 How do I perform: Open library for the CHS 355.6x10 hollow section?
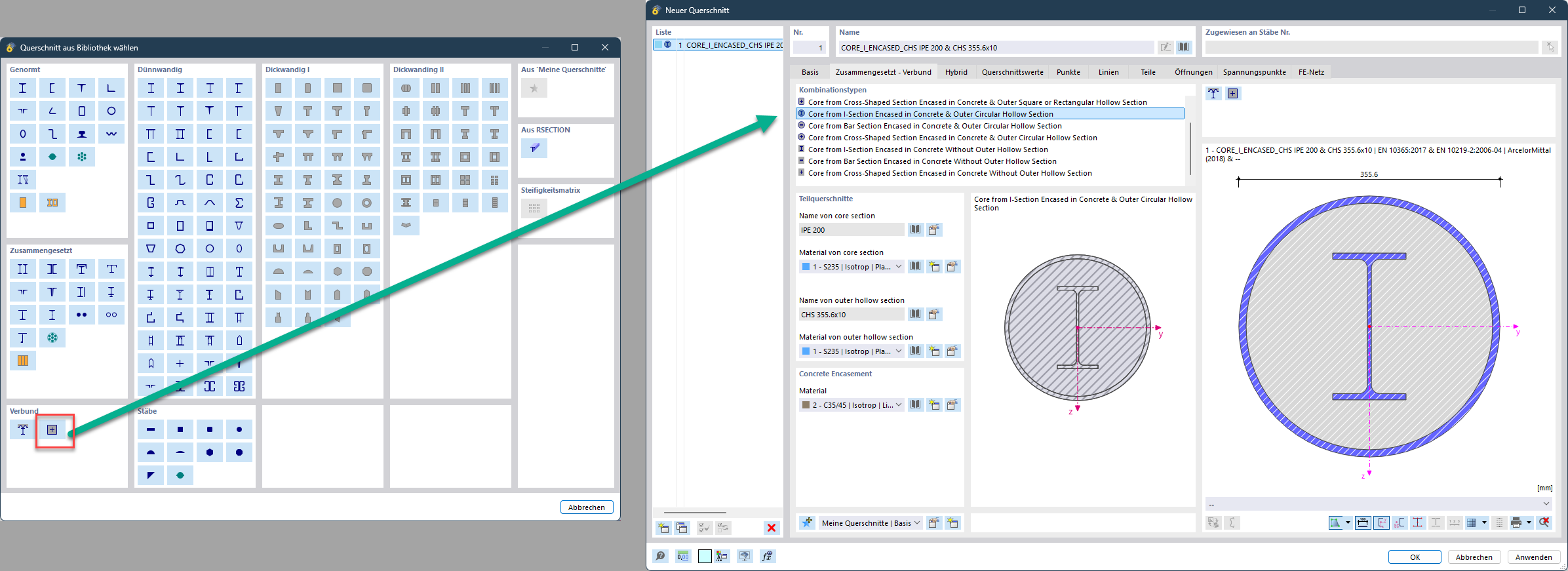click(x=915, y=314)
